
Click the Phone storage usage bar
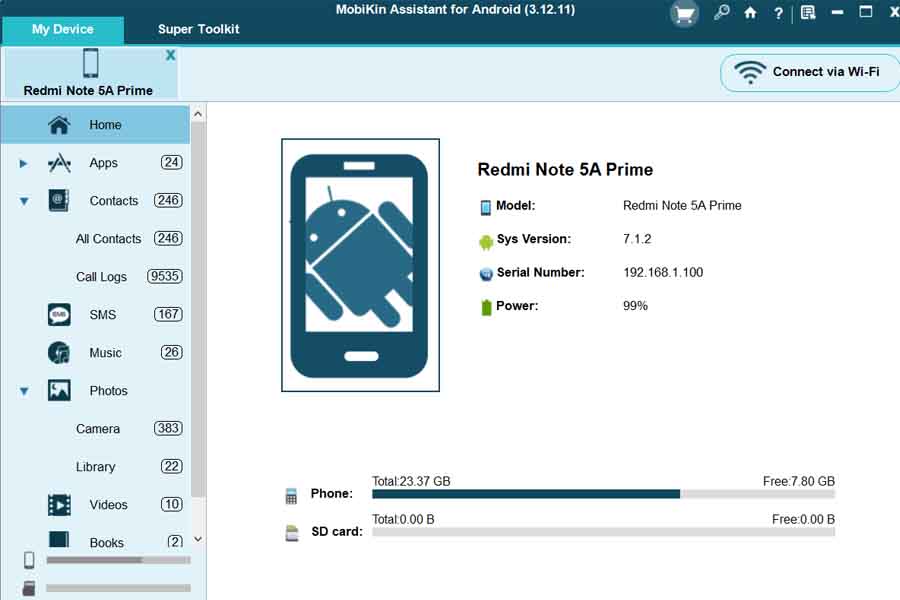coord(603,494)
